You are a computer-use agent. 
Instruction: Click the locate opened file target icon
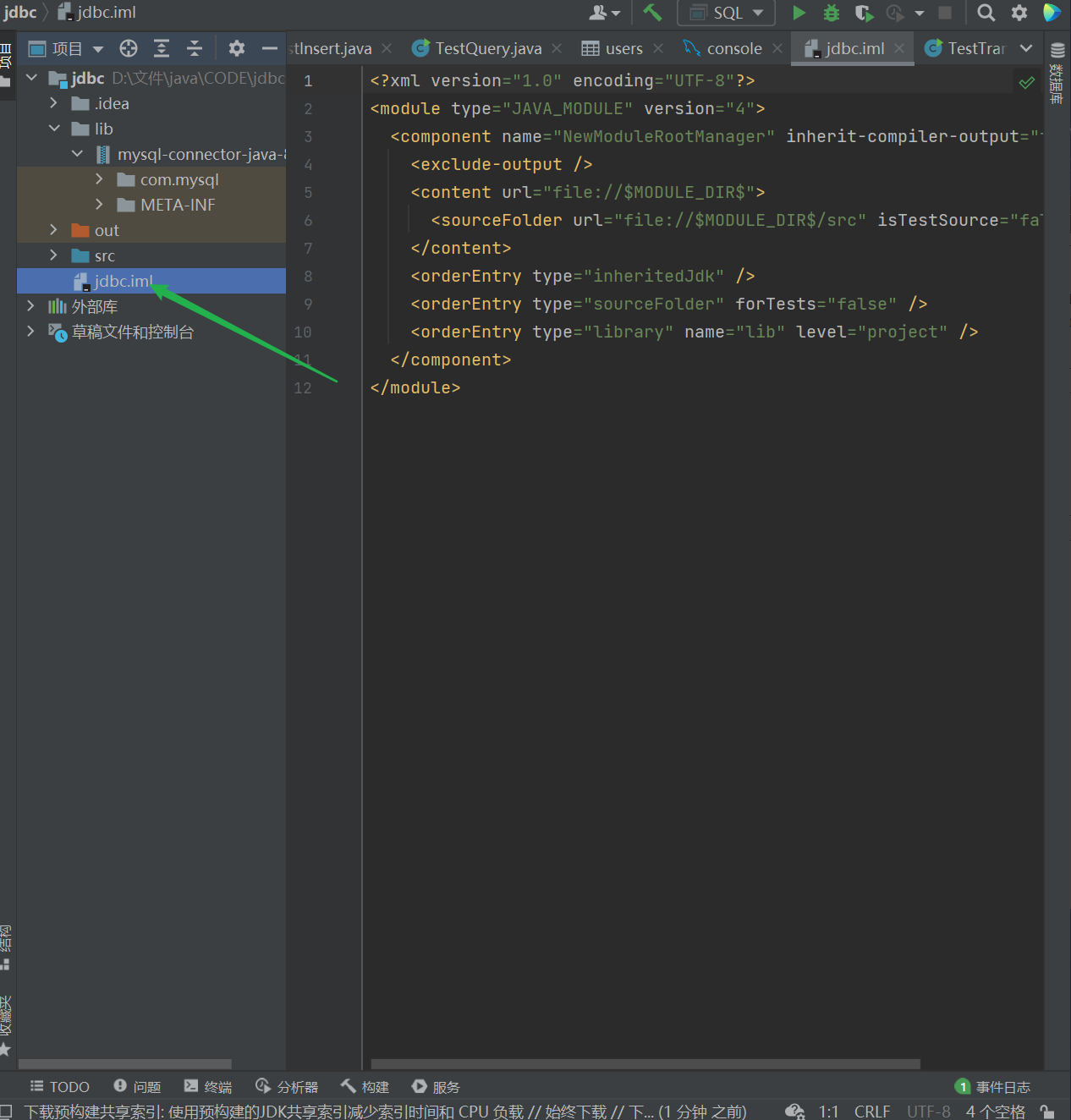(129, 48)
